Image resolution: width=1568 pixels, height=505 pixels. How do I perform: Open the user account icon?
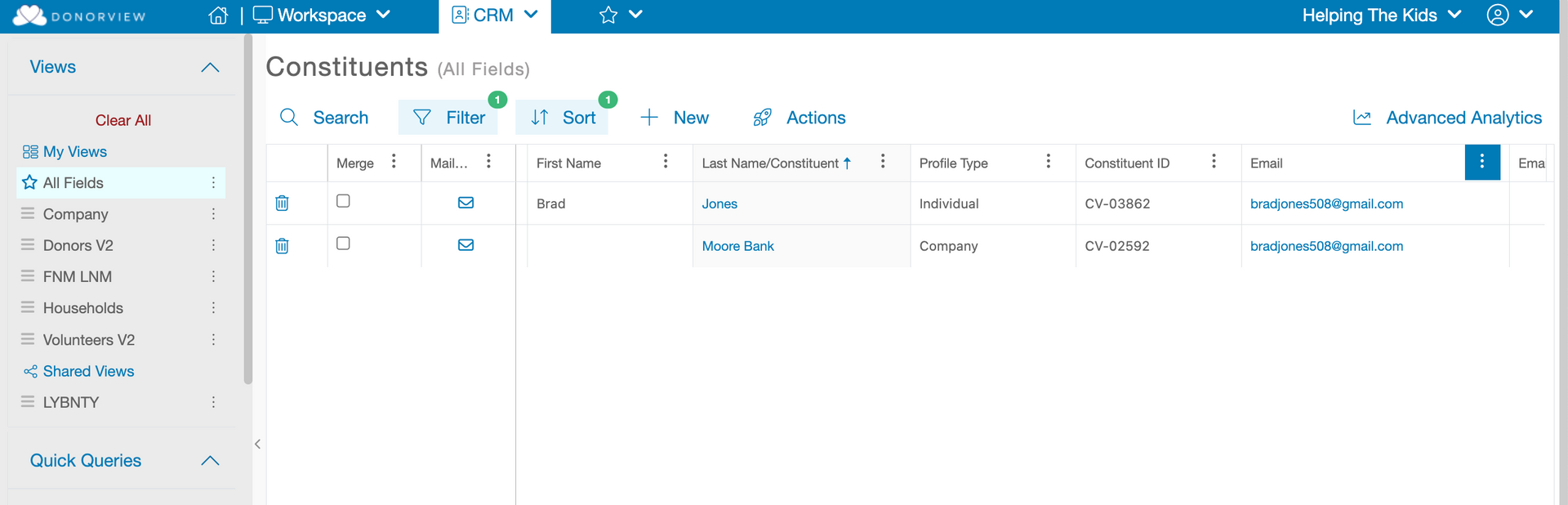1498,16
